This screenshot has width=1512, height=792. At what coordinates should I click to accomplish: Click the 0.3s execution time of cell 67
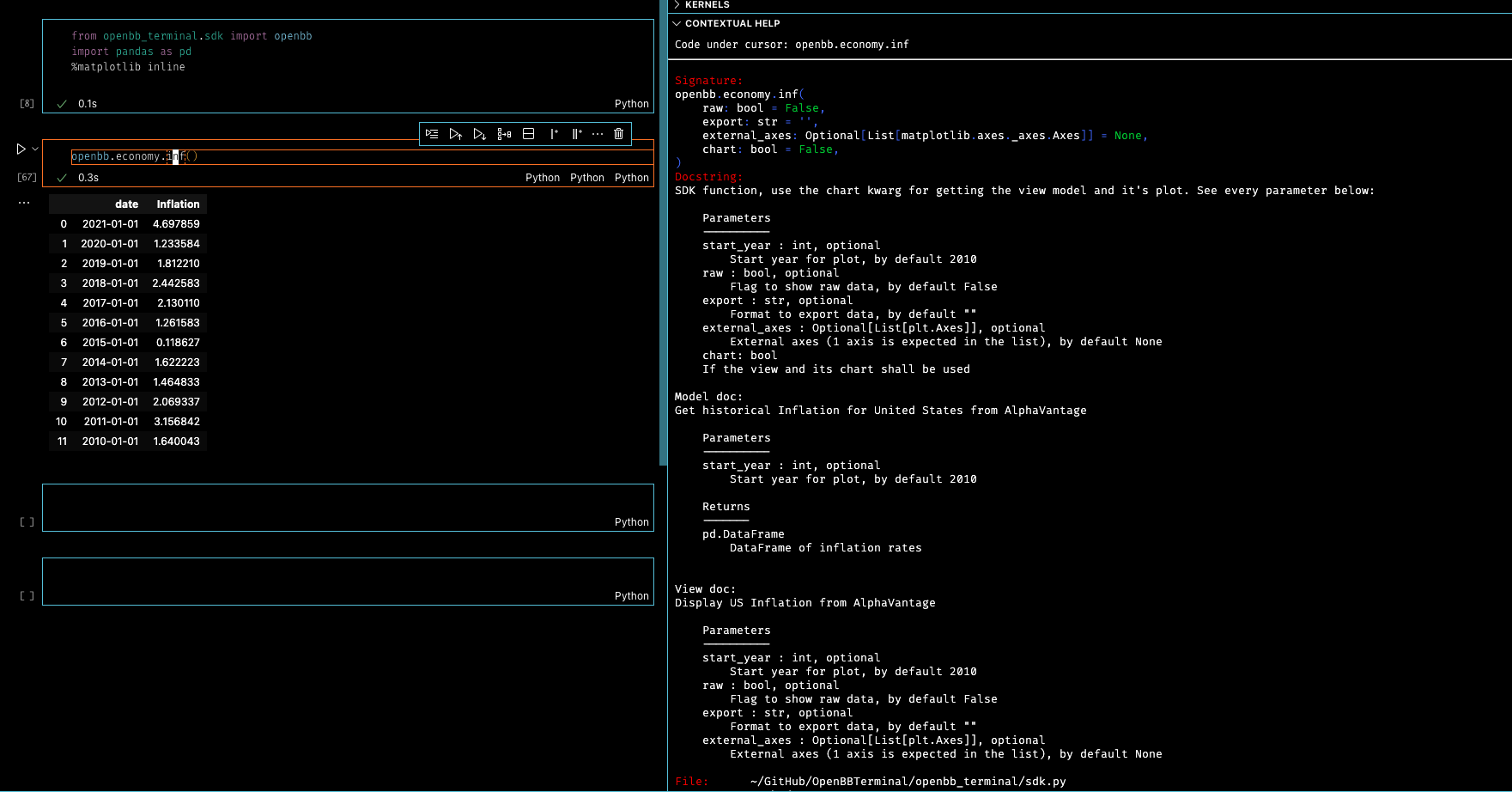[88, 178]
